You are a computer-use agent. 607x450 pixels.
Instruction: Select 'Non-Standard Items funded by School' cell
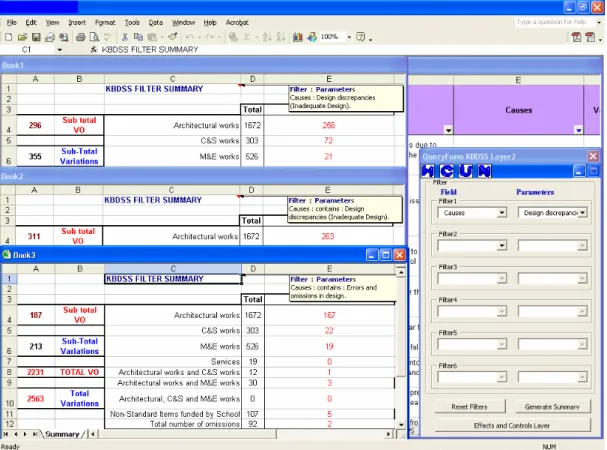tap(173, 414)
